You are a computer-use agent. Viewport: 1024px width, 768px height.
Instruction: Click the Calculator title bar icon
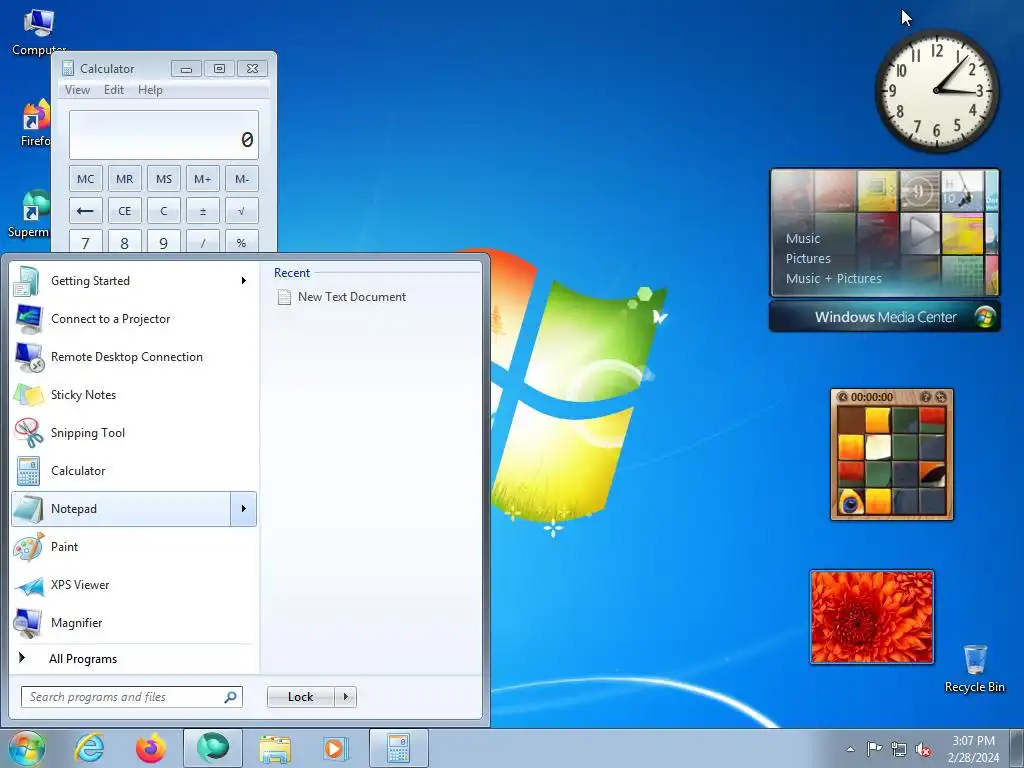68,68
